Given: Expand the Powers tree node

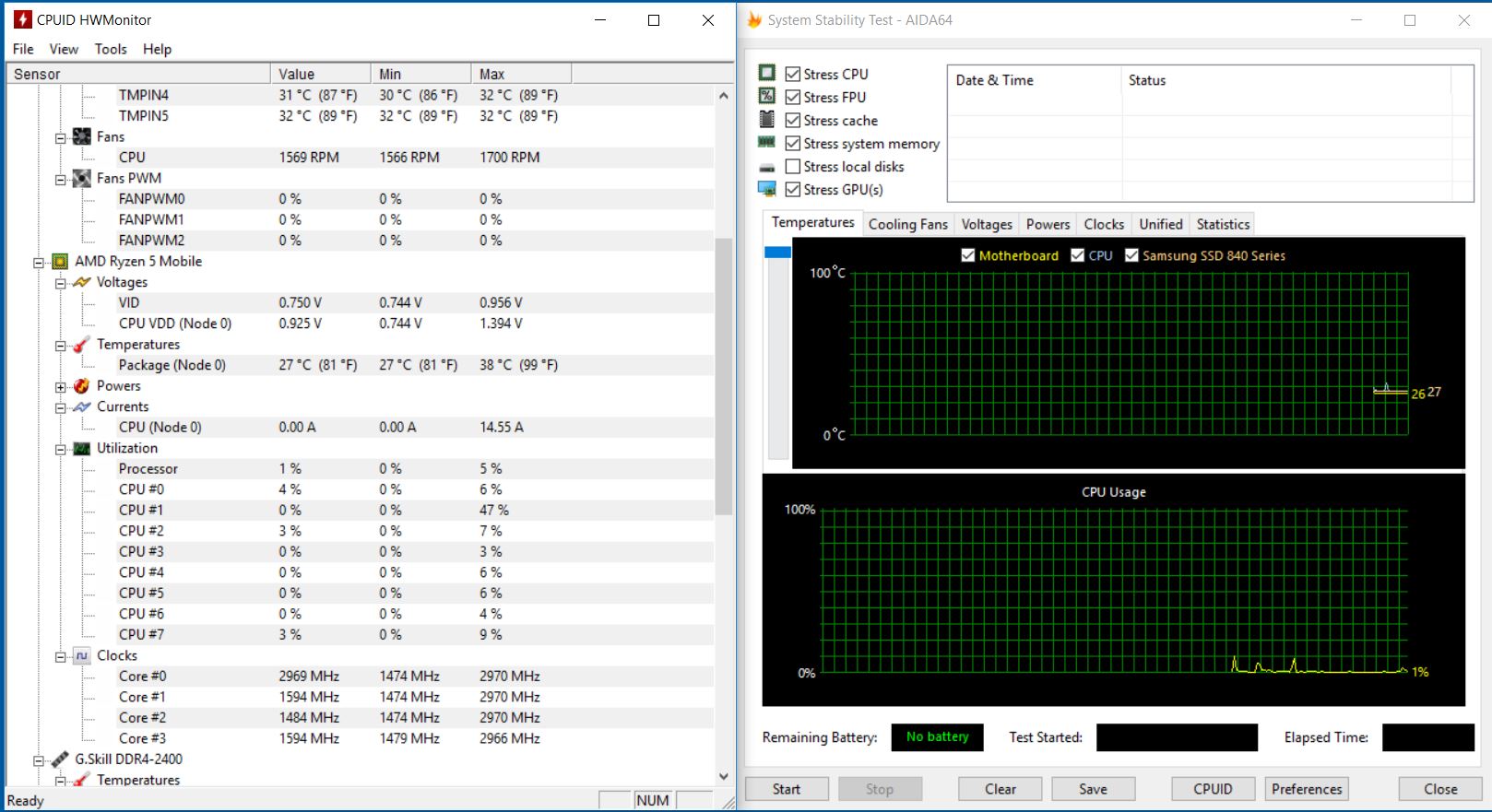Looking at the screenshot, I should tap(61, 387).
